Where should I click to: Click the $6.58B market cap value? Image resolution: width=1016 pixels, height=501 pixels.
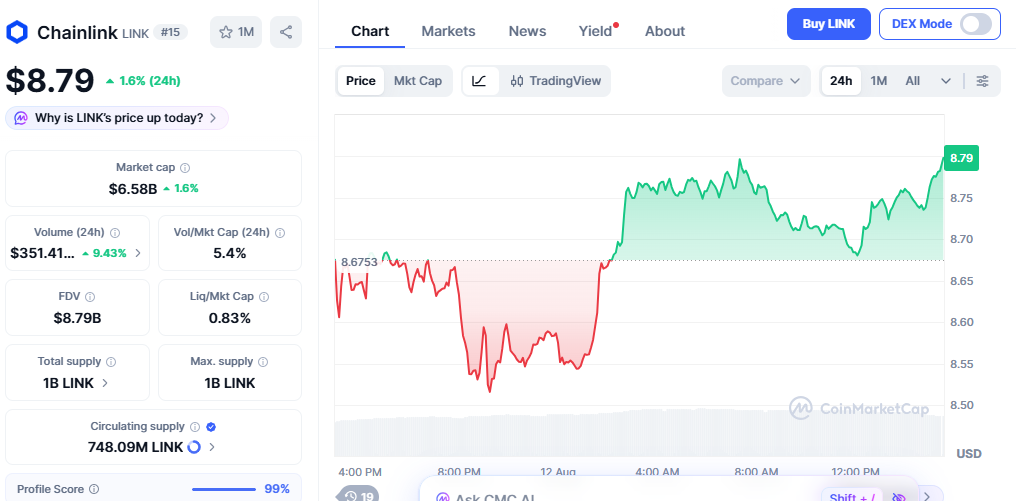pyautogui.click(x=133, y=189)
